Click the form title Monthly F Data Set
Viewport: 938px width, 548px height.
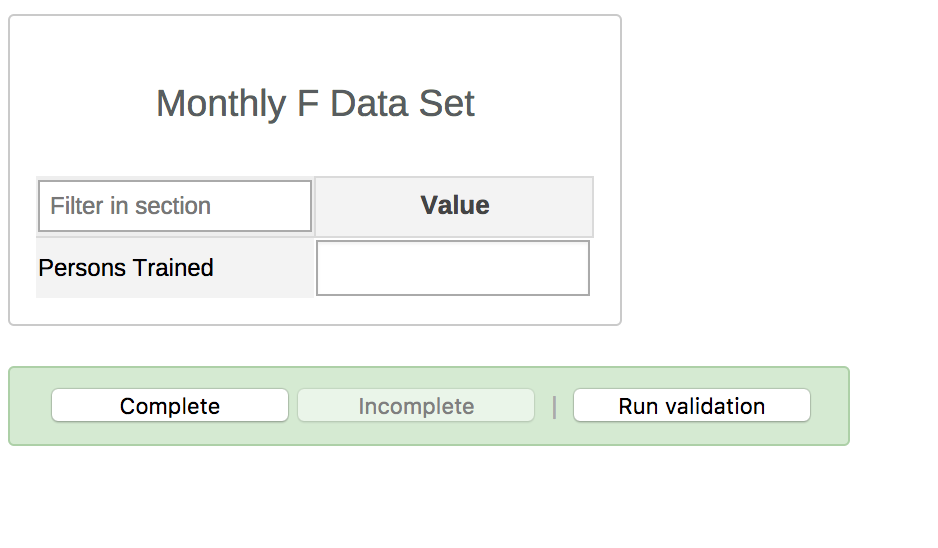(315, 104)
